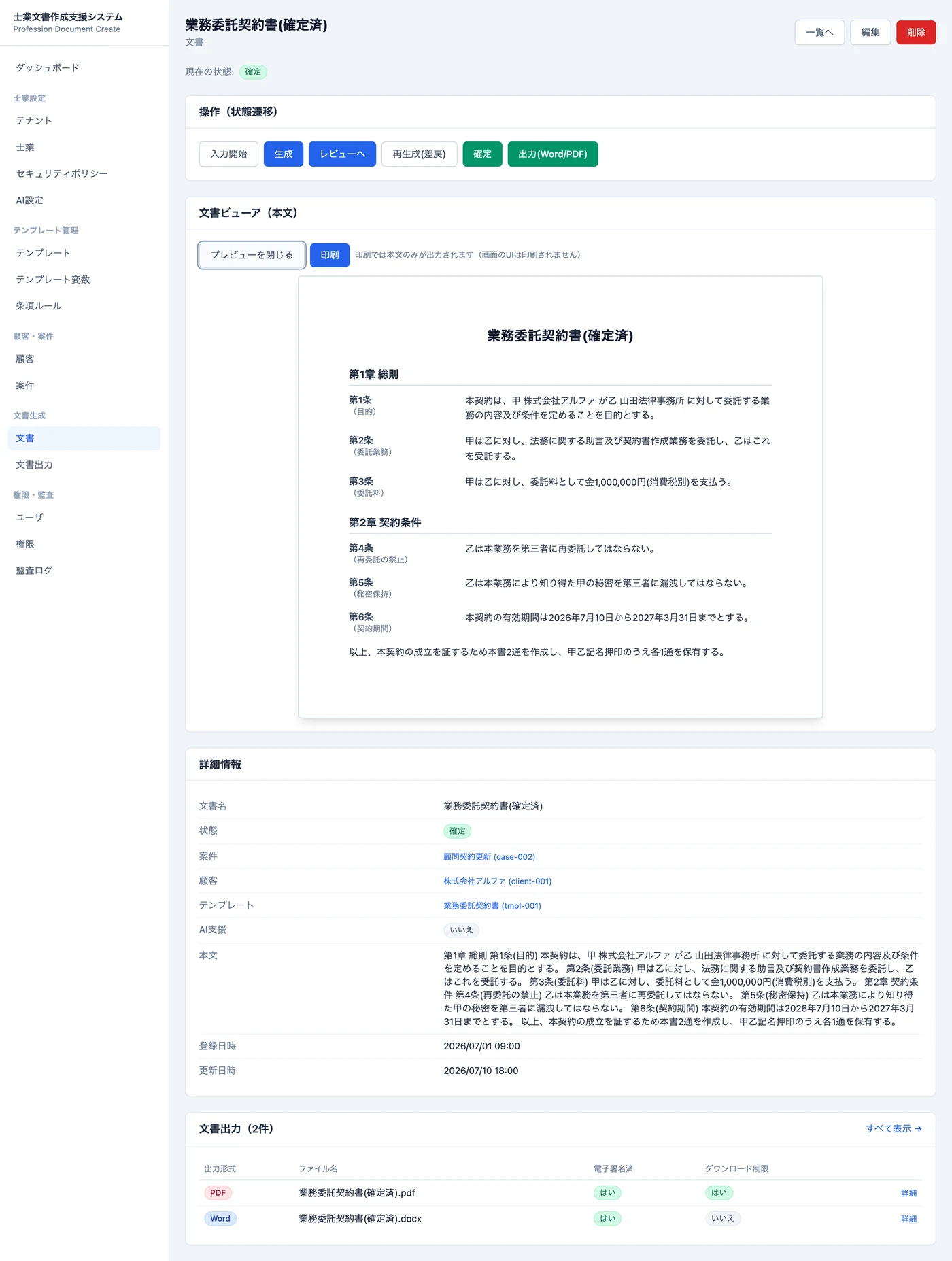Open 顧客 in the sidebar
This screenshot has height=1261, width=952.
click(84, 359)
